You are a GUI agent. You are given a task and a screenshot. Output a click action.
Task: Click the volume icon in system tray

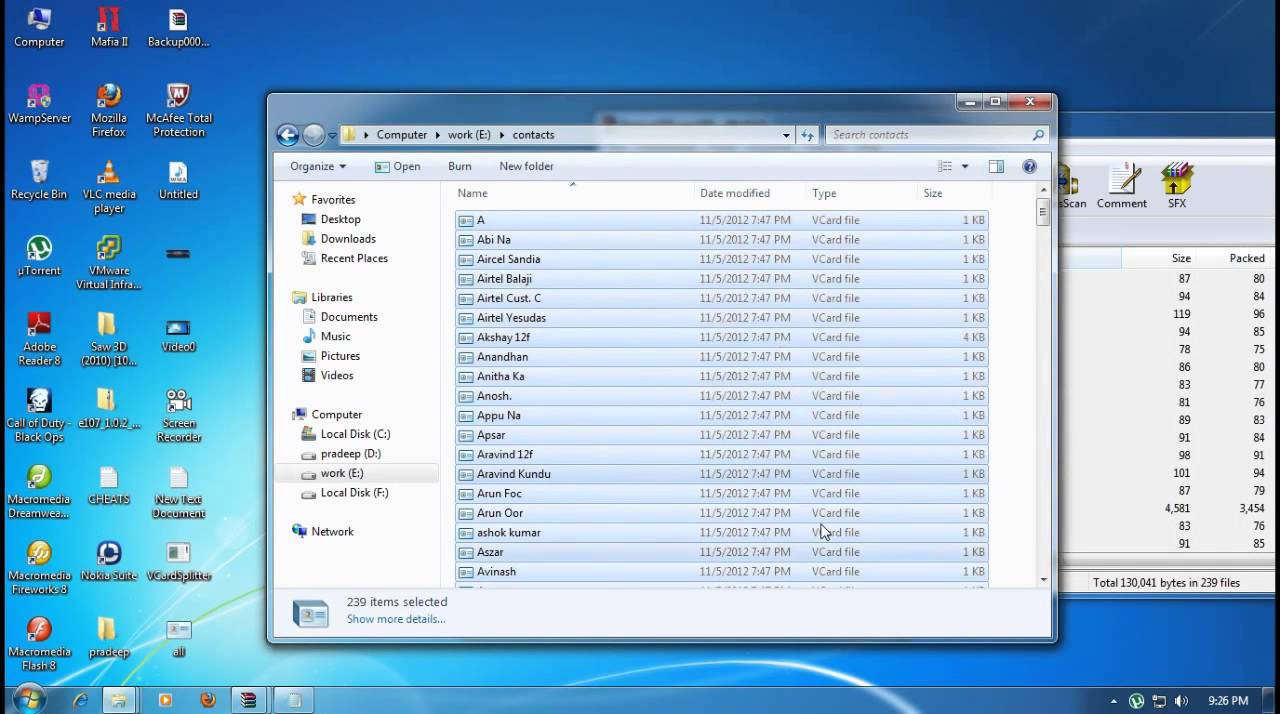[1181, 701]
